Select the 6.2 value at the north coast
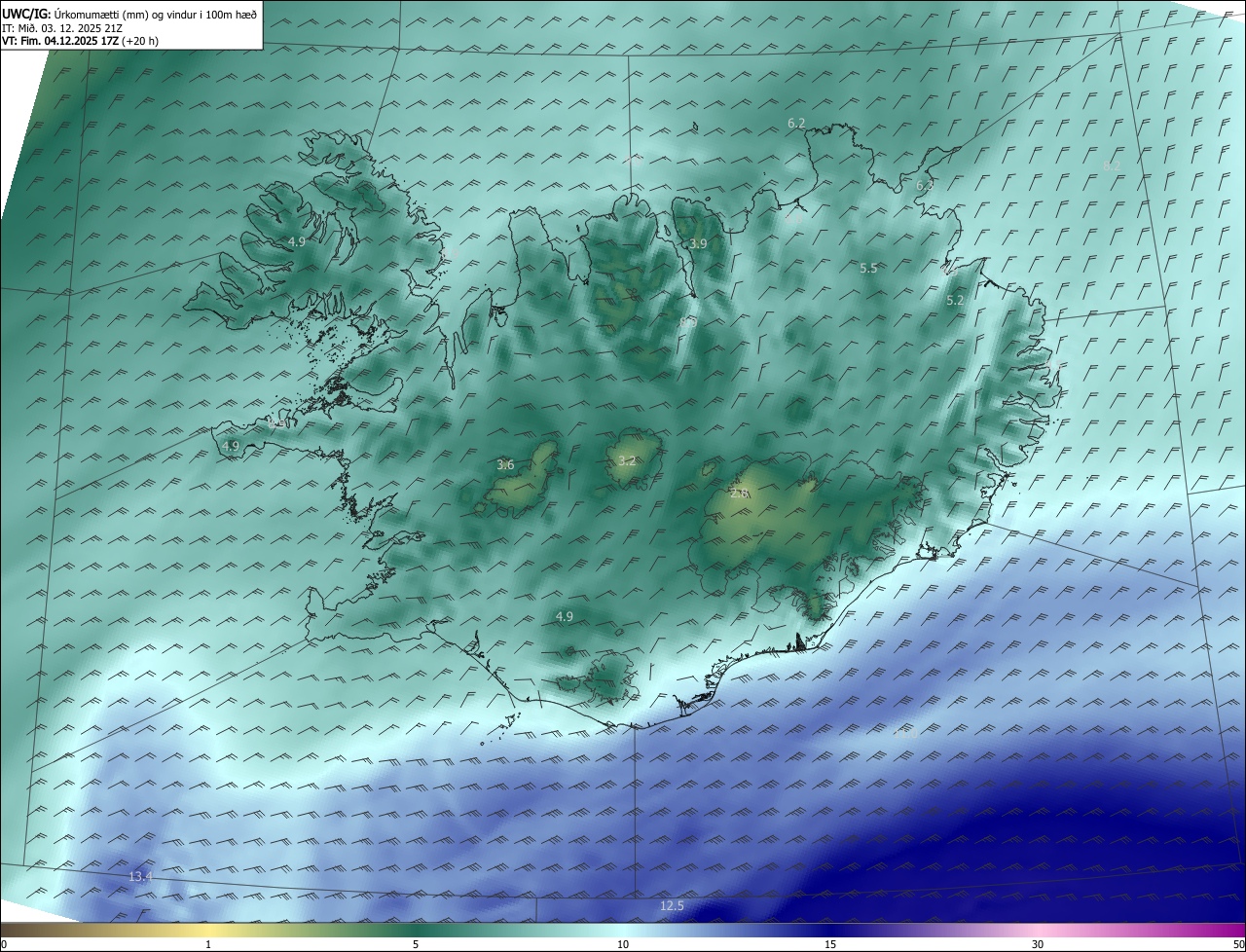 coord(796,123)
